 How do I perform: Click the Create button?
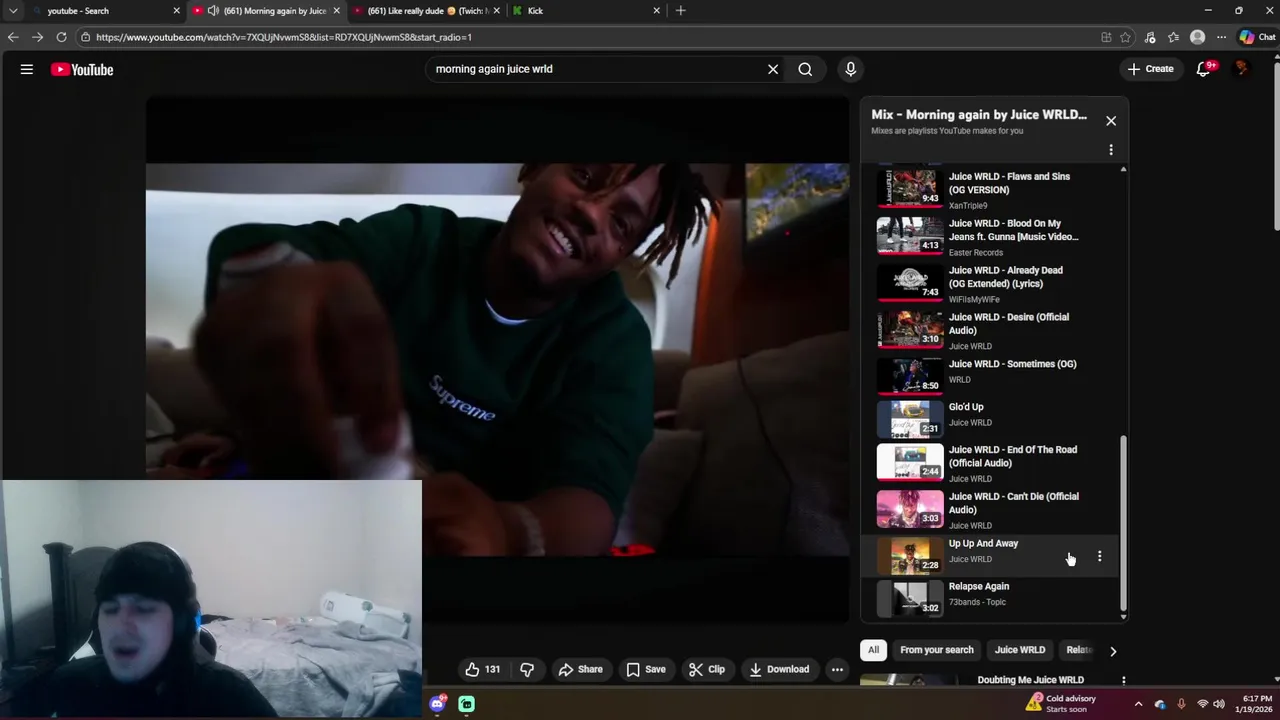click(1150, 69)
